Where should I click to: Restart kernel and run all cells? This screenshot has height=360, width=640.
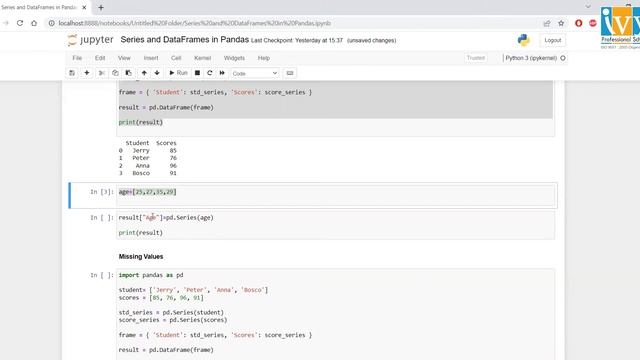coord(222,73)
